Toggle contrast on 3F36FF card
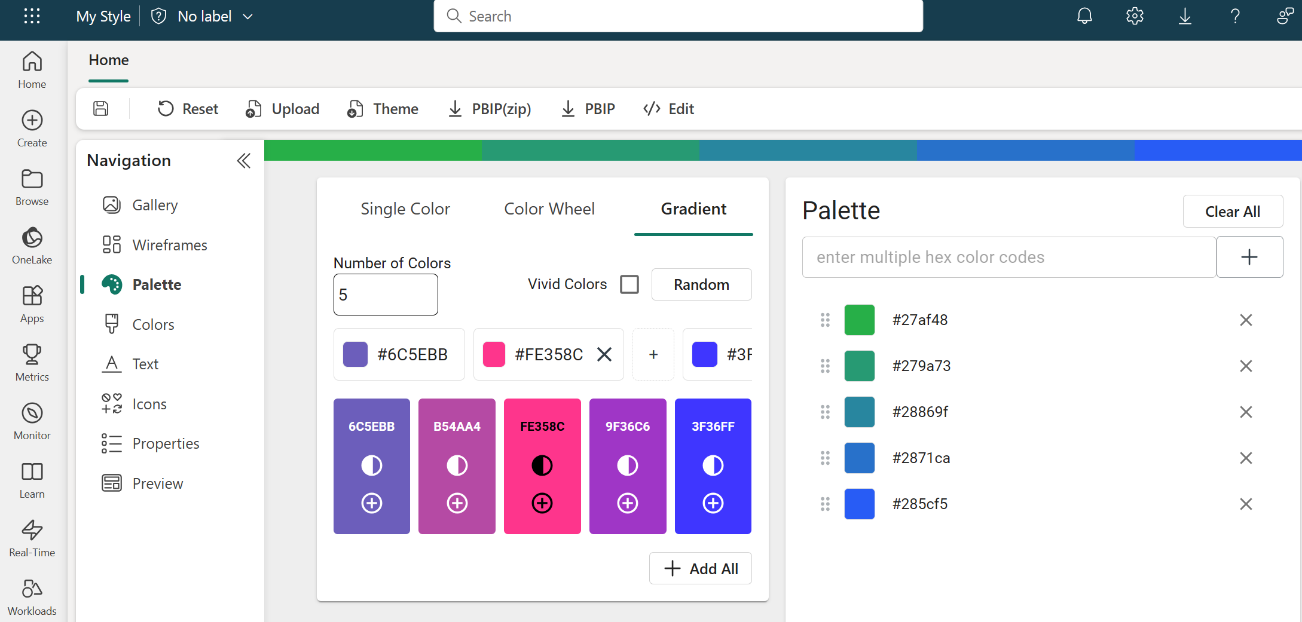The image size is (1302, 622). click(x=713, y=465)
